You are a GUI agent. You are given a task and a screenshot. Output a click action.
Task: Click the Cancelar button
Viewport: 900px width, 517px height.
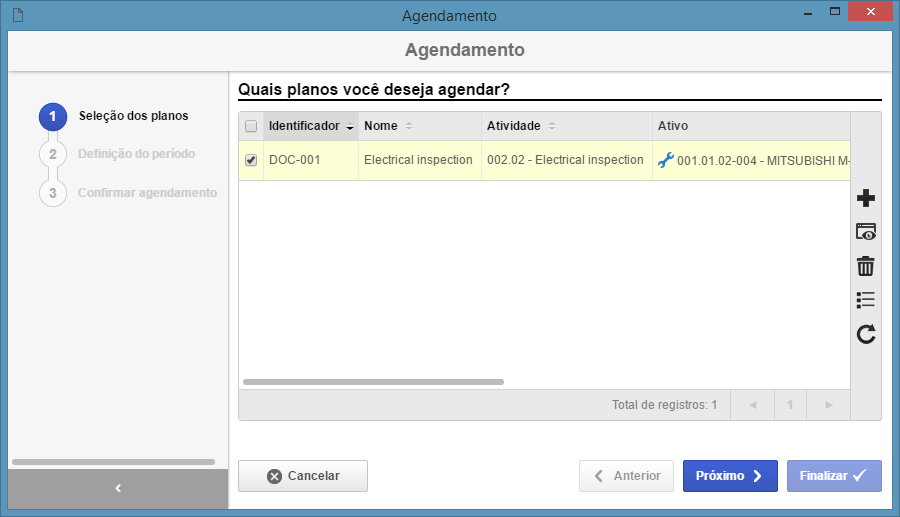(303, 476)
